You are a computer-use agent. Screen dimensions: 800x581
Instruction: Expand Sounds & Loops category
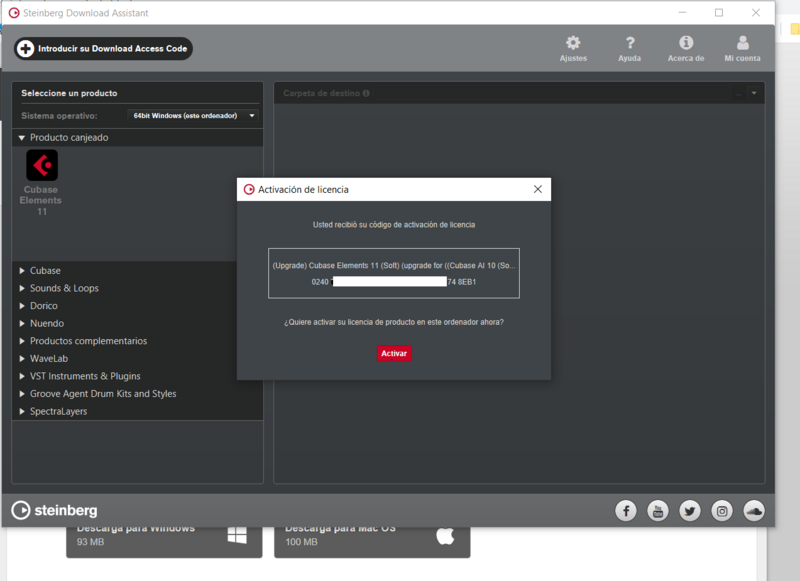point(22,288)
